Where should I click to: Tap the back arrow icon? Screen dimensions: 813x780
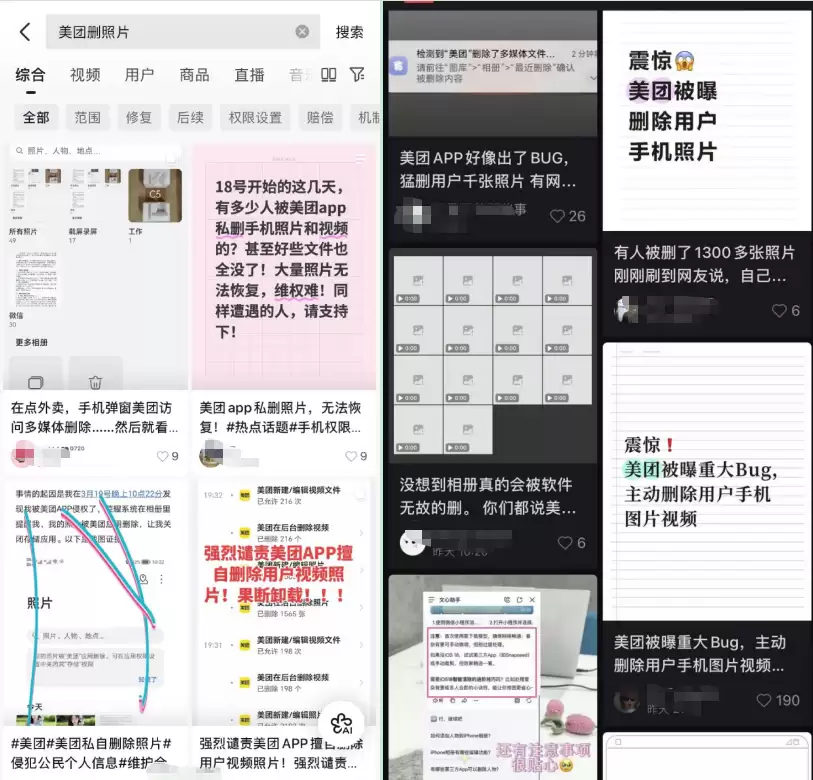click(22, 31)
